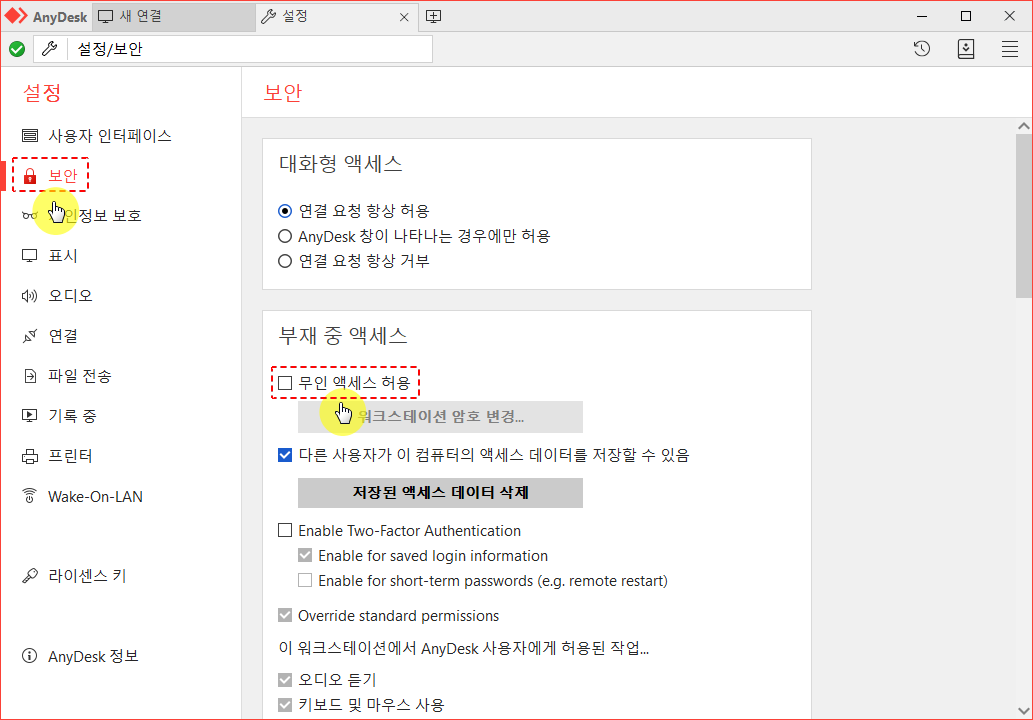Viewport: 1033px width, 720px height.
Task: Open the hamburger main menu
Action: coord(1010,49)
